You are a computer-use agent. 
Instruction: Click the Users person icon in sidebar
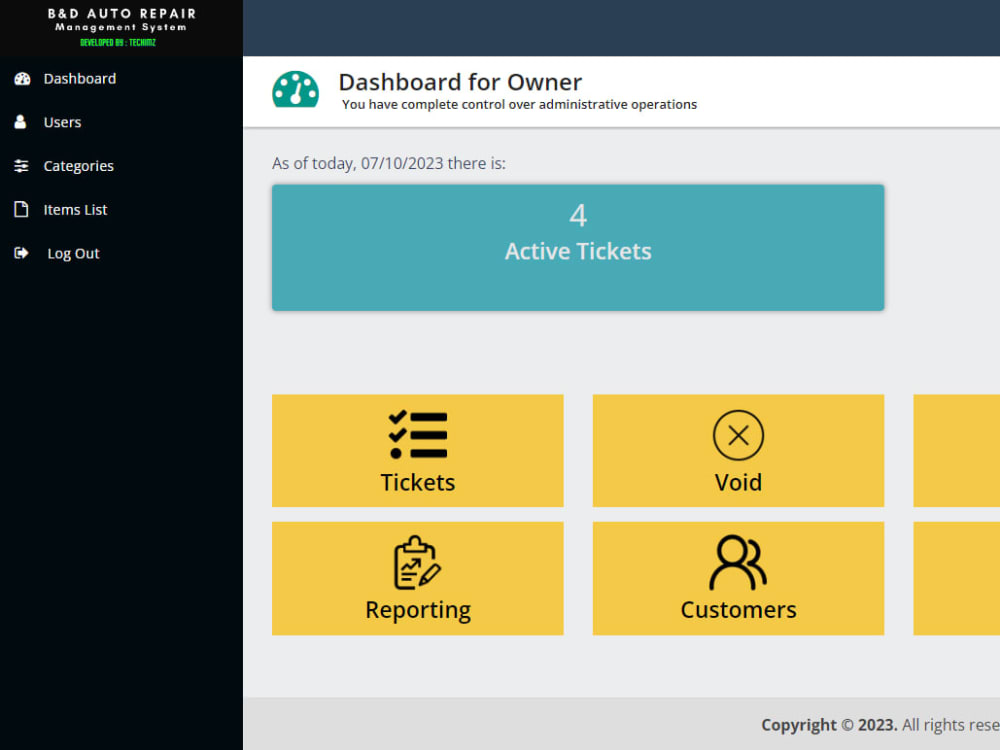pyautogui.click(x=20, y=122)
